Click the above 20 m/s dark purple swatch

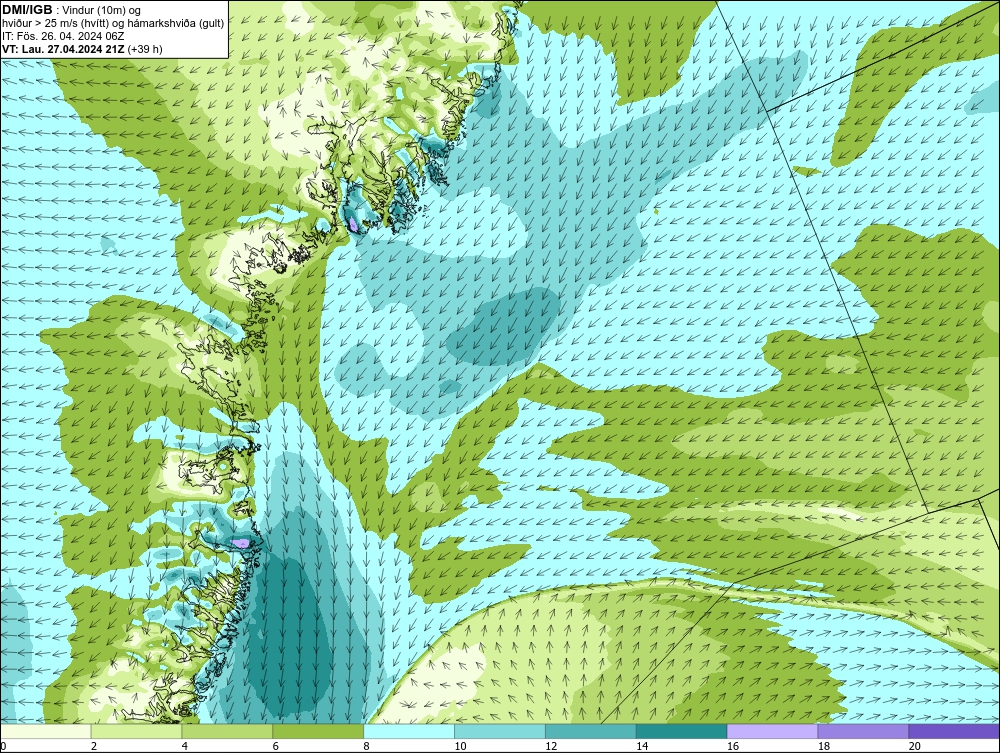[954, 731]
